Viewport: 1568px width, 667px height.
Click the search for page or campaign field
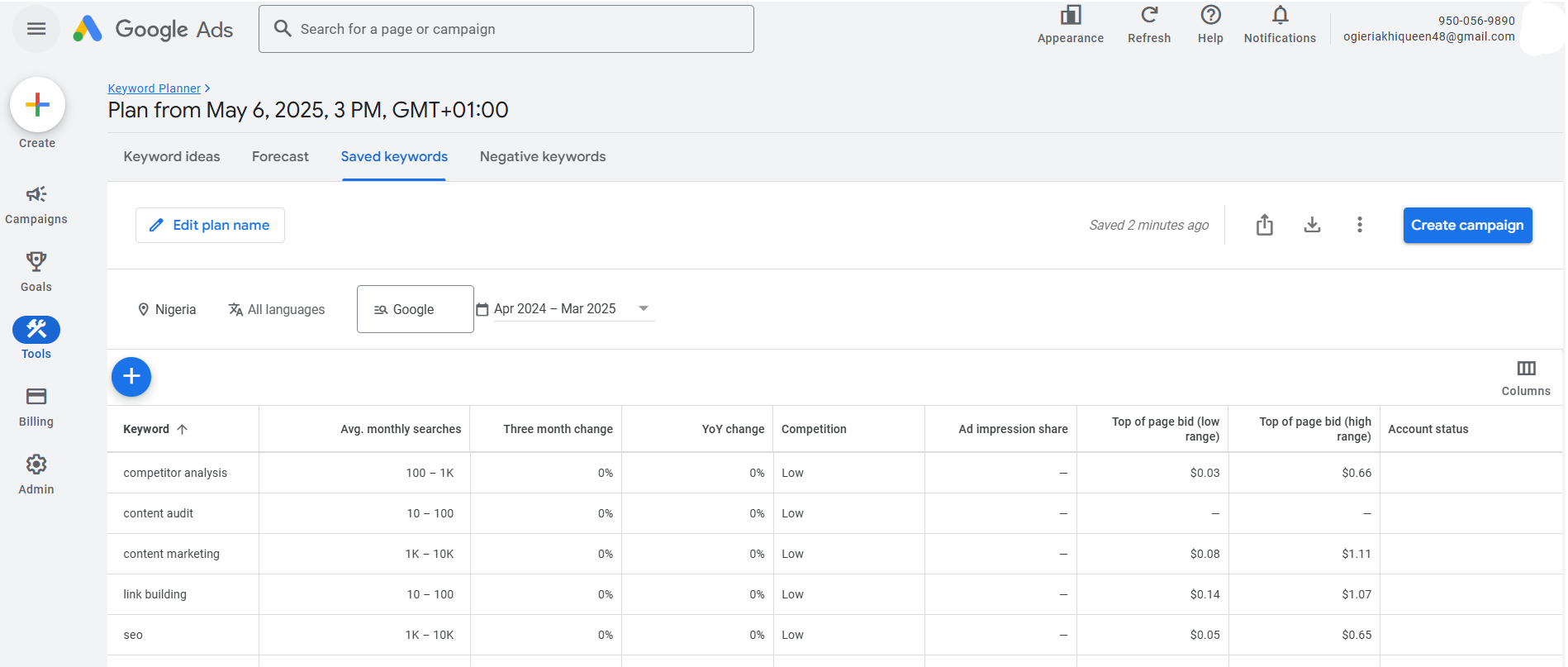coord(506,29)
